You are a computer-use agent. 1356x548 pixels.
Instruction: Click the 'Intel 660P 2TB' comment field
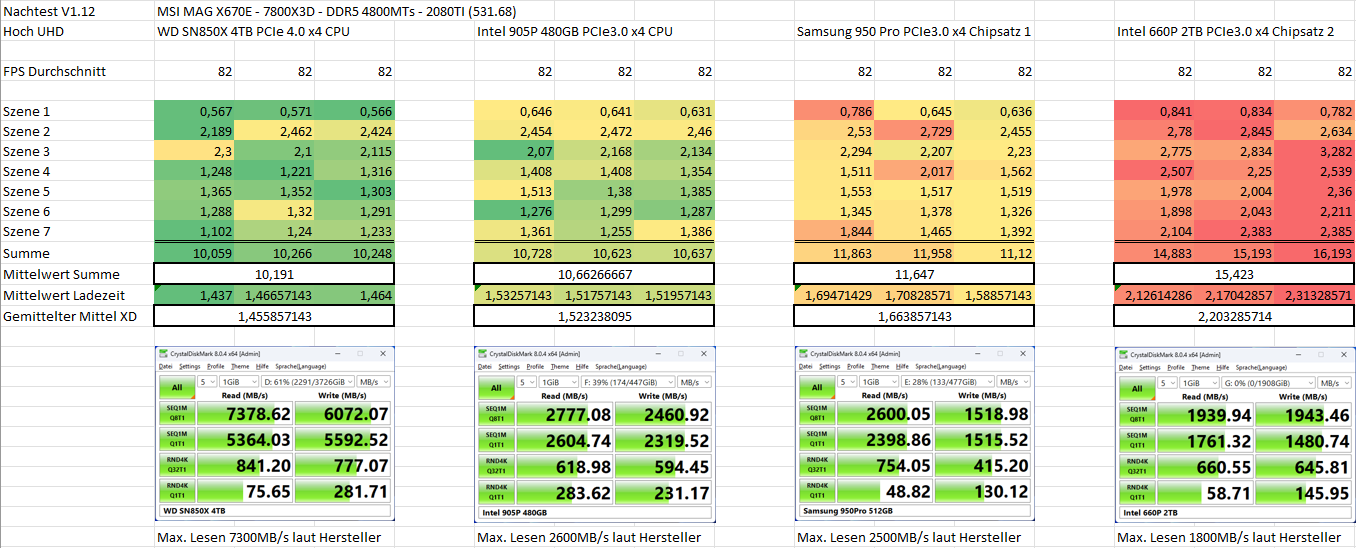[1236, 512]
